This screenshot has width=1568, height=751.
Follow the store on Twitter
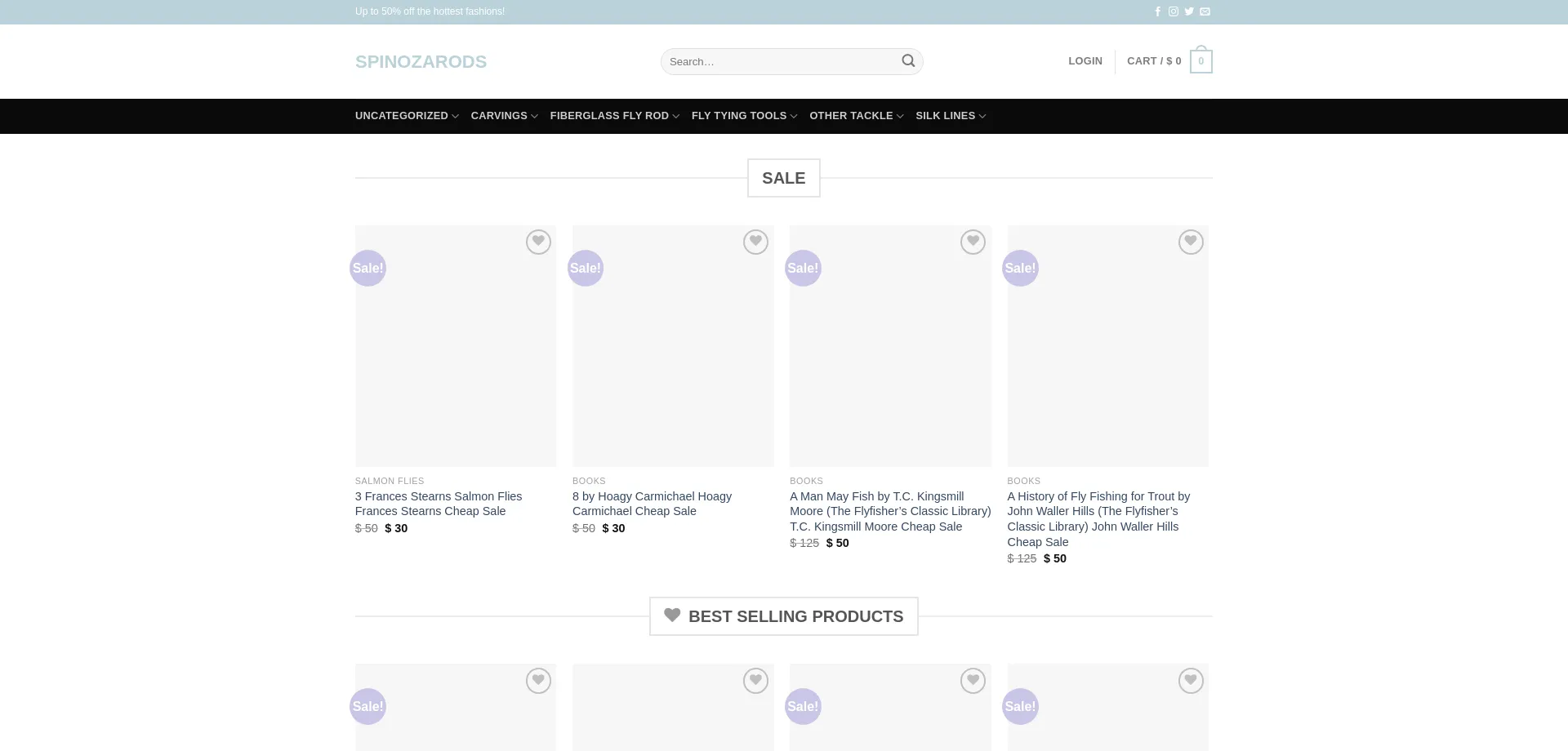1189,11
